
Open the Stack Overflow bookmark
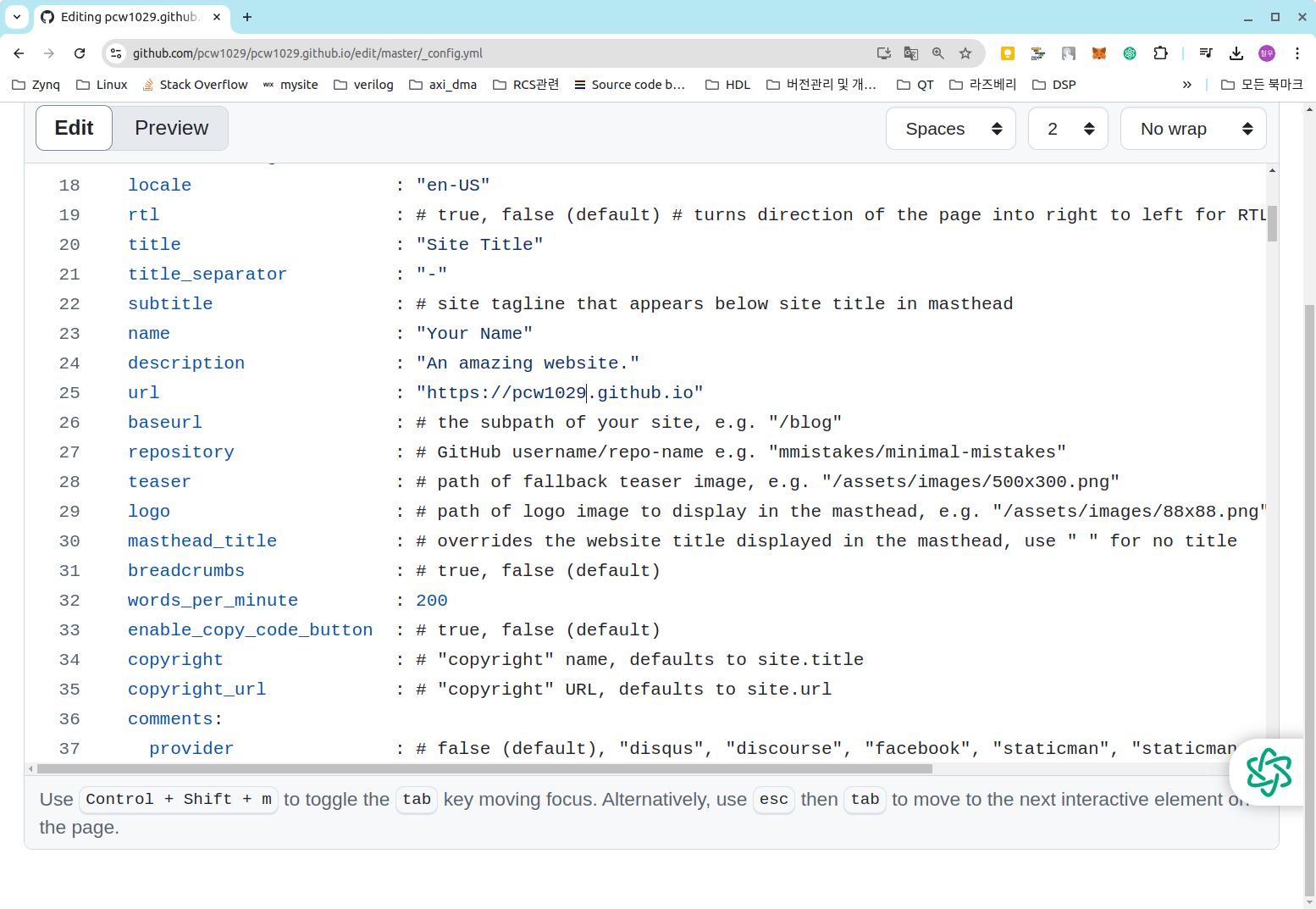click(x=195, y=84)
